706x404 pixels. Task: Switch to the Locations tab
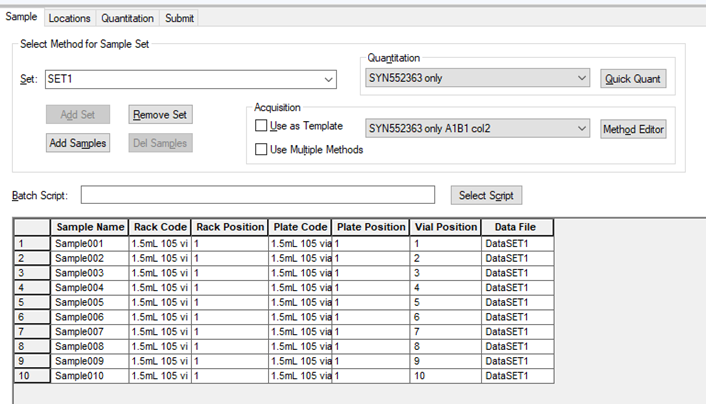coord(69,18)
